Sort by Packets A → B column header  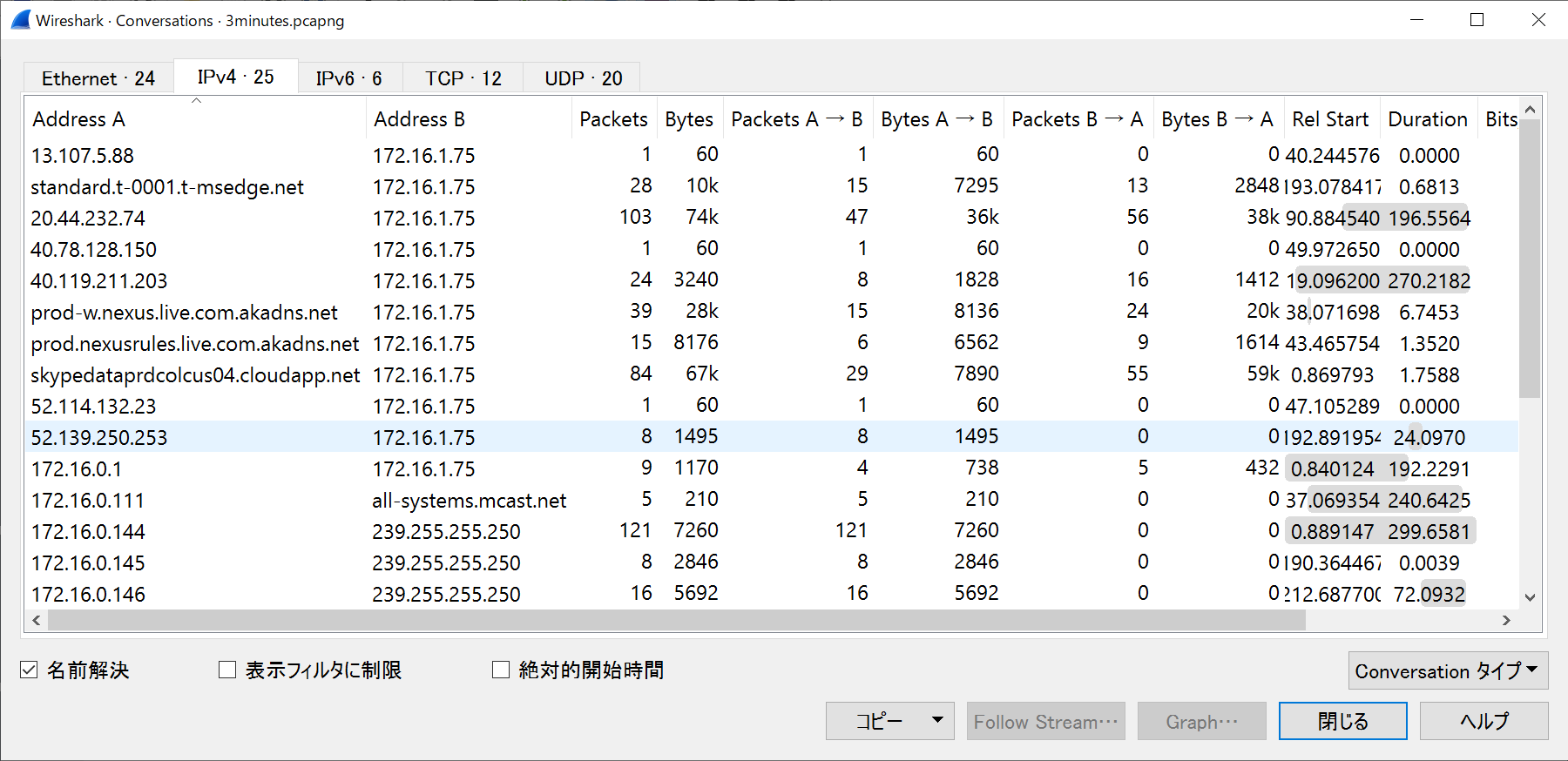tap(798, 119)
